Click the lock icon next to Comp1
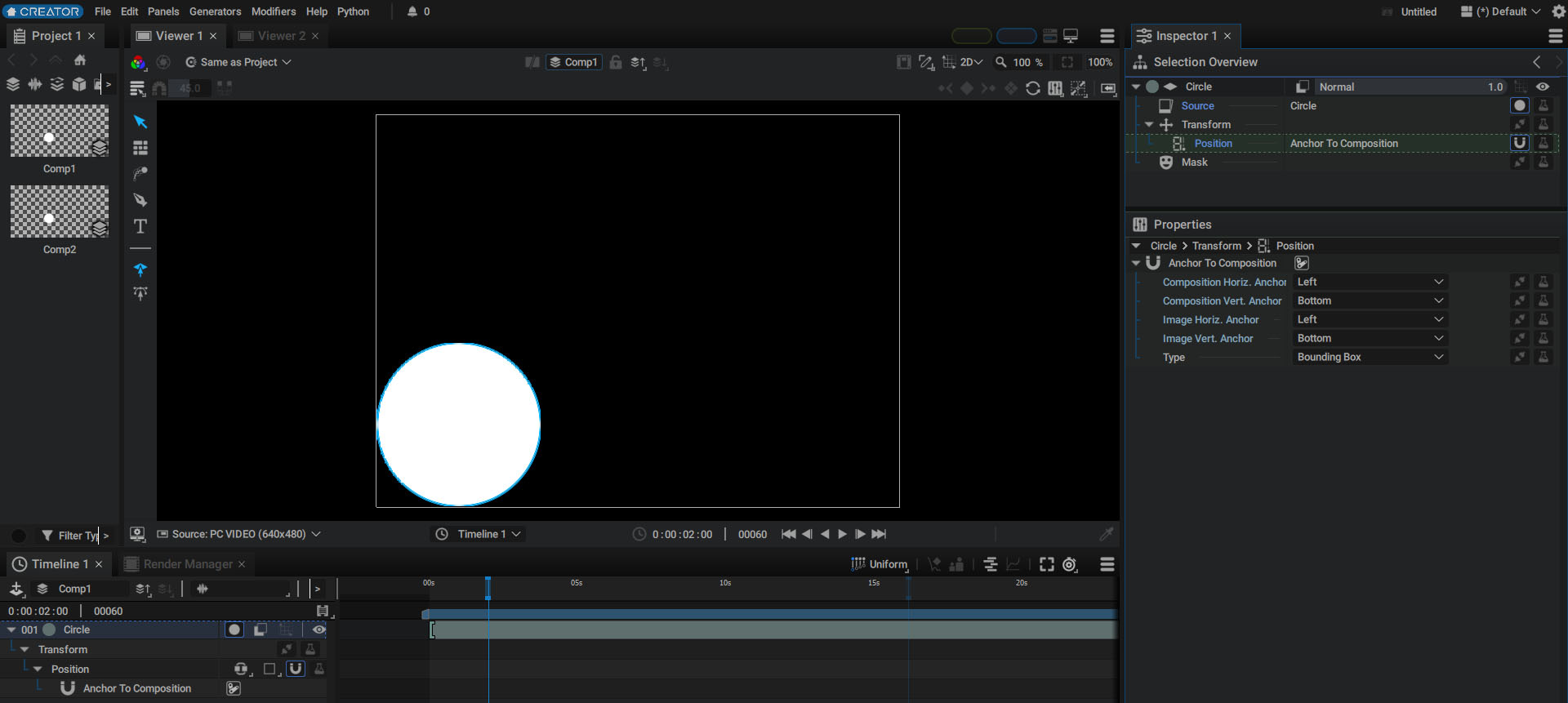This screenshot has height=703, width=1568. point(616,62)
